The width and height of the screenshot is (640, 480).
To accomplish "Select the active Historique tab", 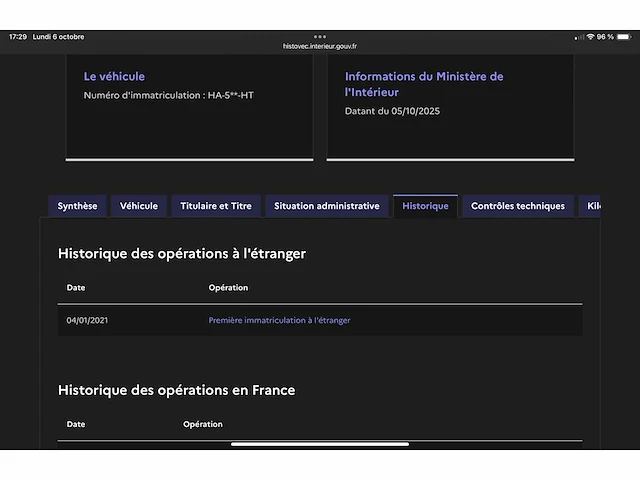I will click(x=425, y=206).
